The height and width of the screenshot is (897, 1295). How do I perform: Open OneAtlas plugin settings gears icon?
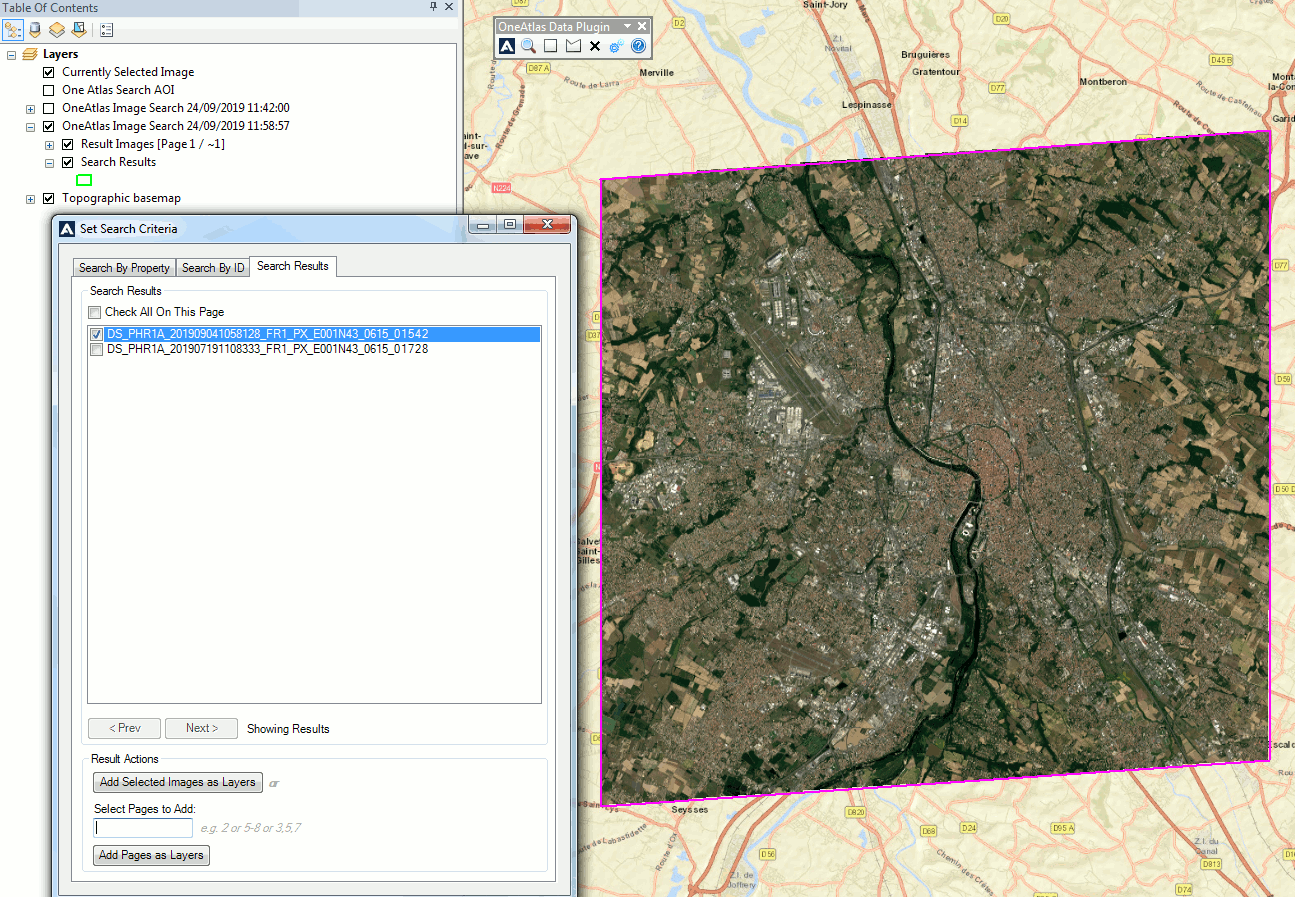(x=616, y=46)
